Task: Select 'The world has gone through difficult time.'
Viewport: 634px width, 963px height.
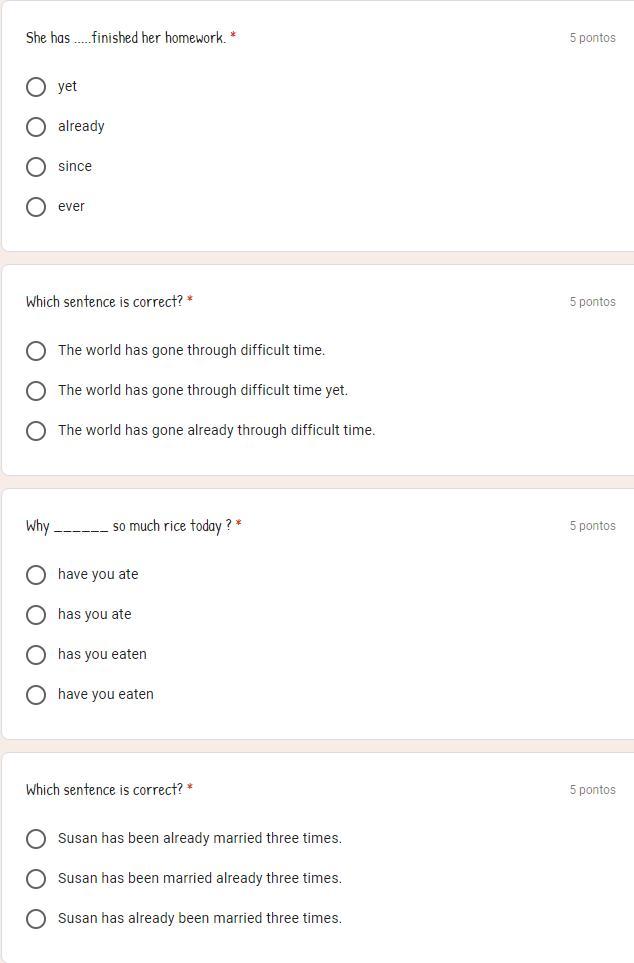Action: [x=36, y=351]
